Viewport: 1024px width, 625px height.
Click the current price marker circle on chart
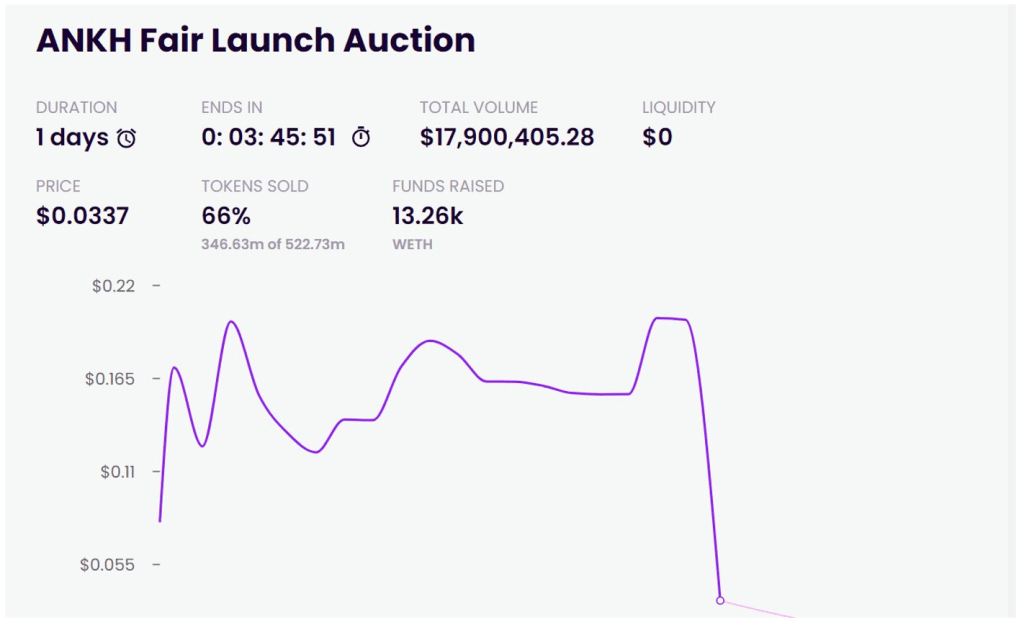tap(720, 600)
